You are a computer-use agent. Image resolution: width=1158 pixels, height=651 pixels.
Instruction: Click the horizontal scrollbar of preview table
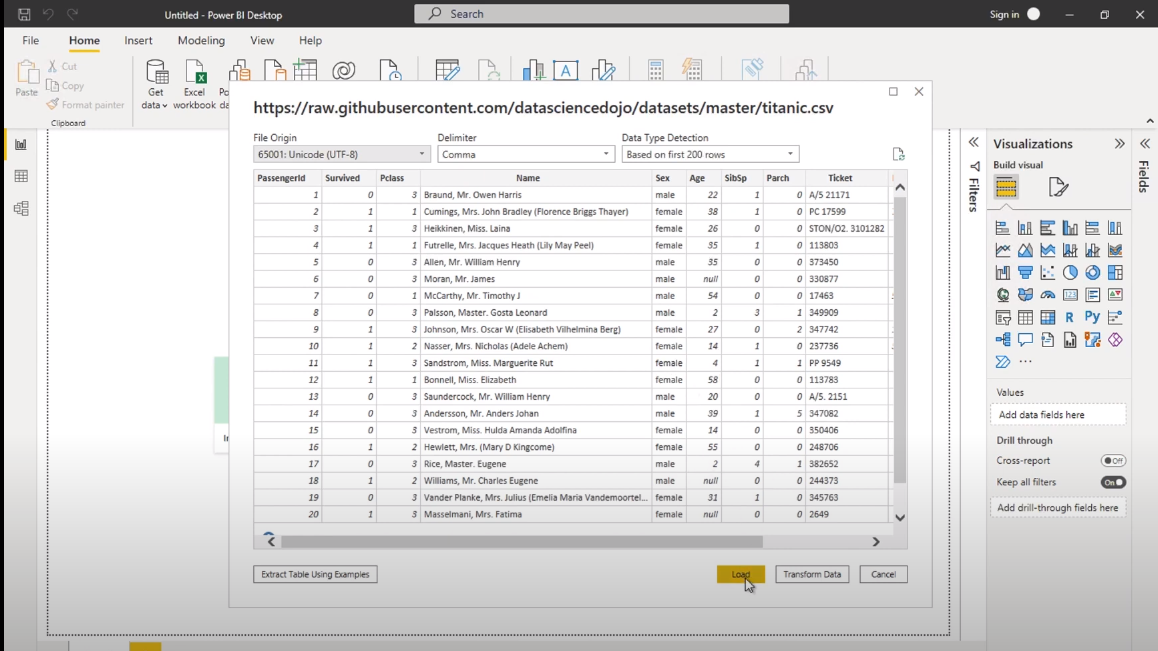[521, 542]
